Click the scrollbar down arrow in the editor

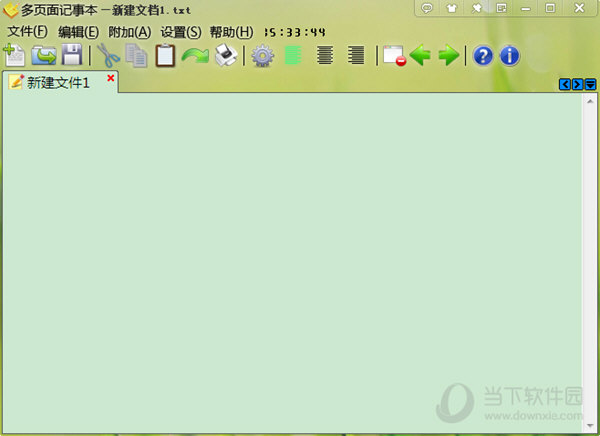click(590, 426)
